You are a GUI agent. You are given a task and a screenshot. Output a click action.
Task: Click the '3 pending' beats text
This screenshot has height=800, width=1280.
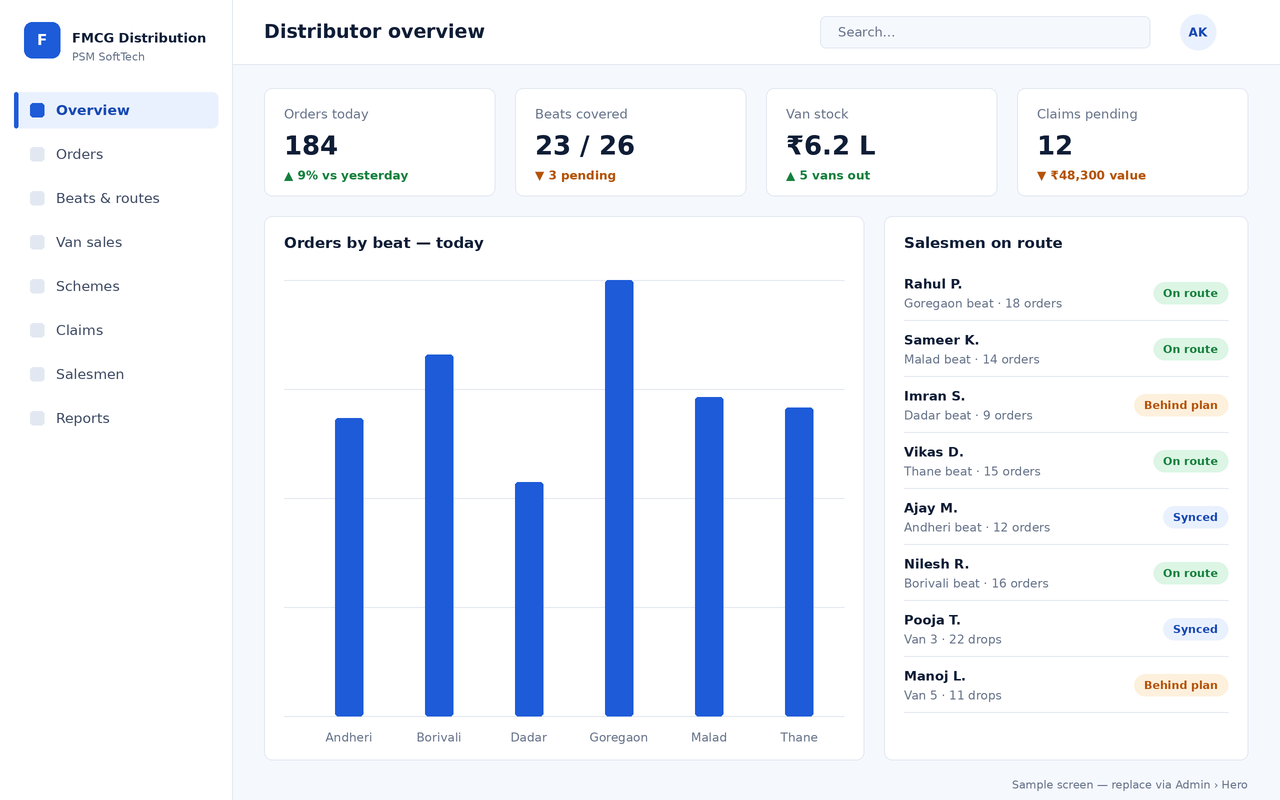(582, 176)
